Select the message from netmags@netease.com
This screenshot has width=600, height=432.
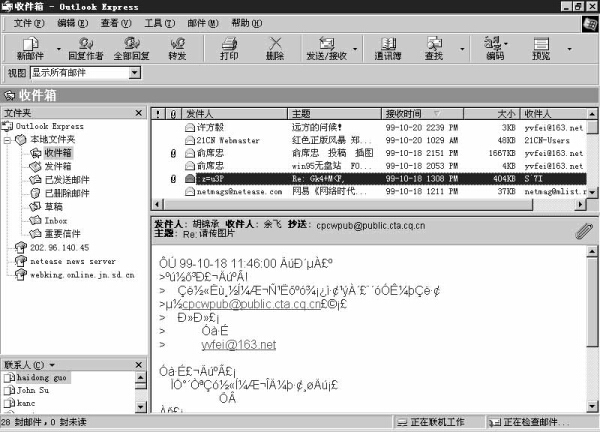click(x=369, y=191)
